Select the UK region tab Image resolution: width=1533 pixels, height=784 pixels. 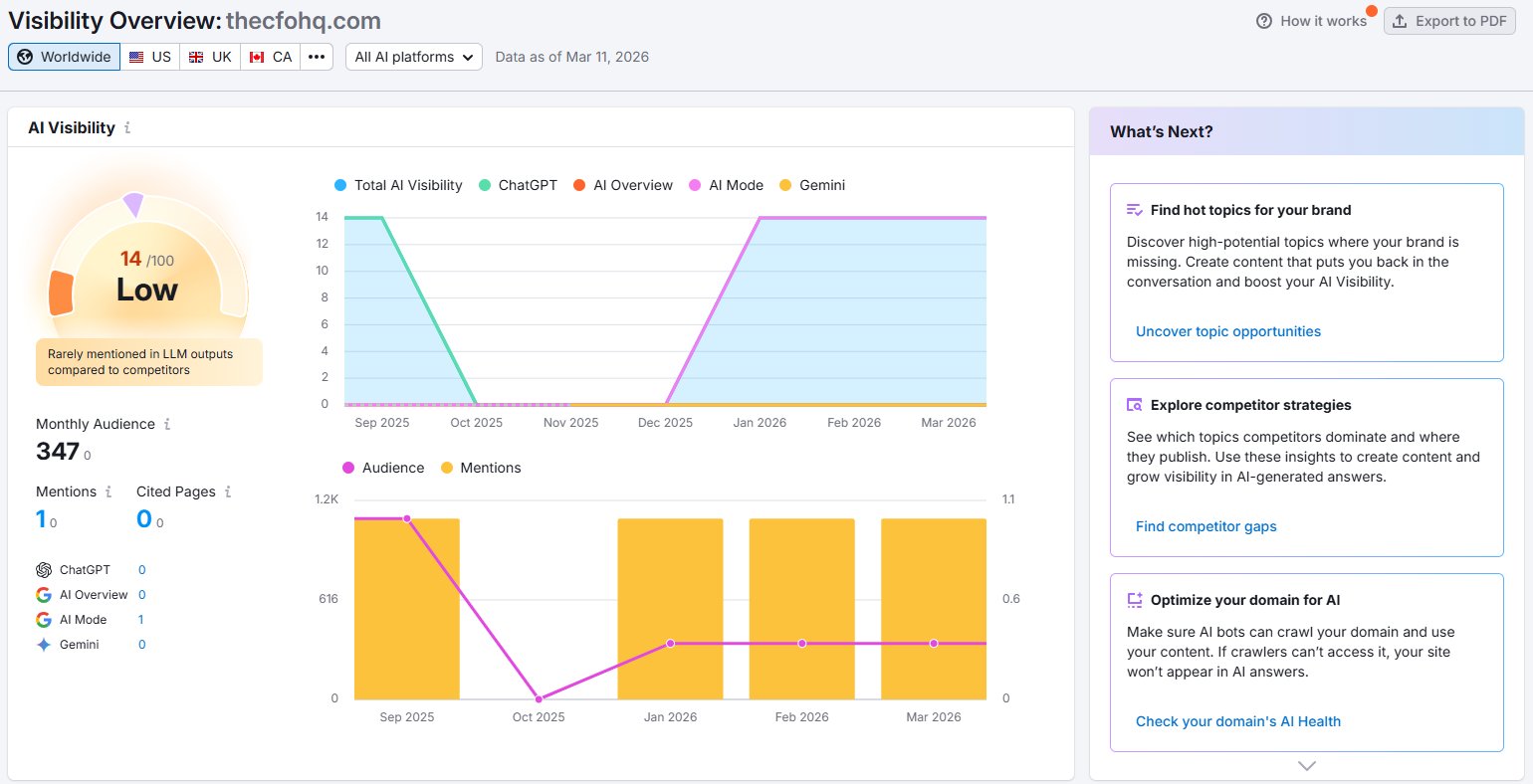(x=210, y=57)
